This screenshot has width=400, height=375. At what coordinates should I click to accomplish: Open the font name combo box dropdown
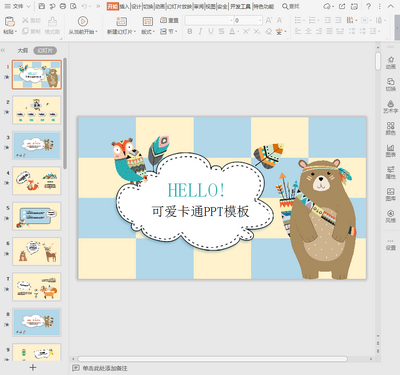tap(231, 20)
